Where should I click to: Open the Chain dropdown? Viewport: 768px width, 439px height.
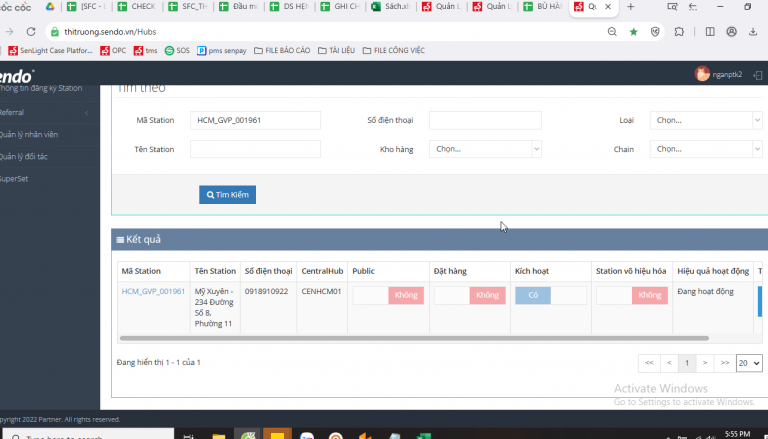pos(706,149)
